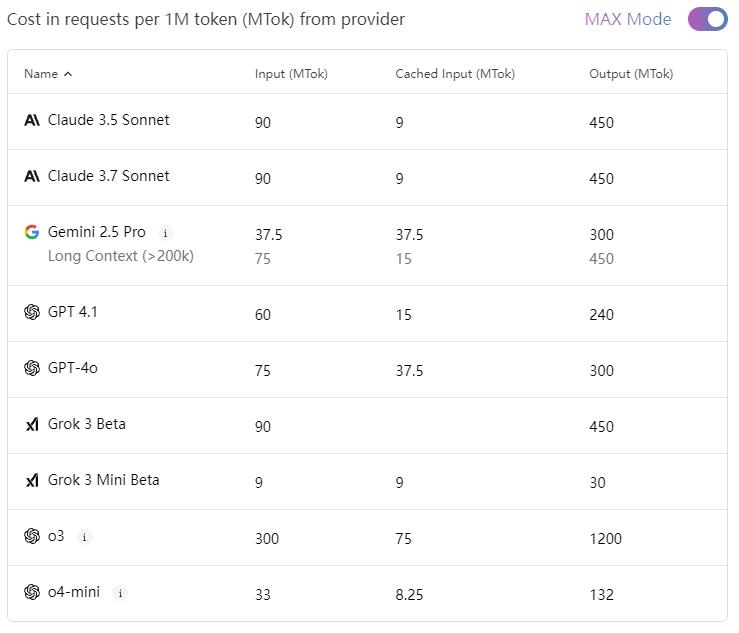Click the Anthropic icon for Claude 3.5 Sonnet

[x=32, y=120]
